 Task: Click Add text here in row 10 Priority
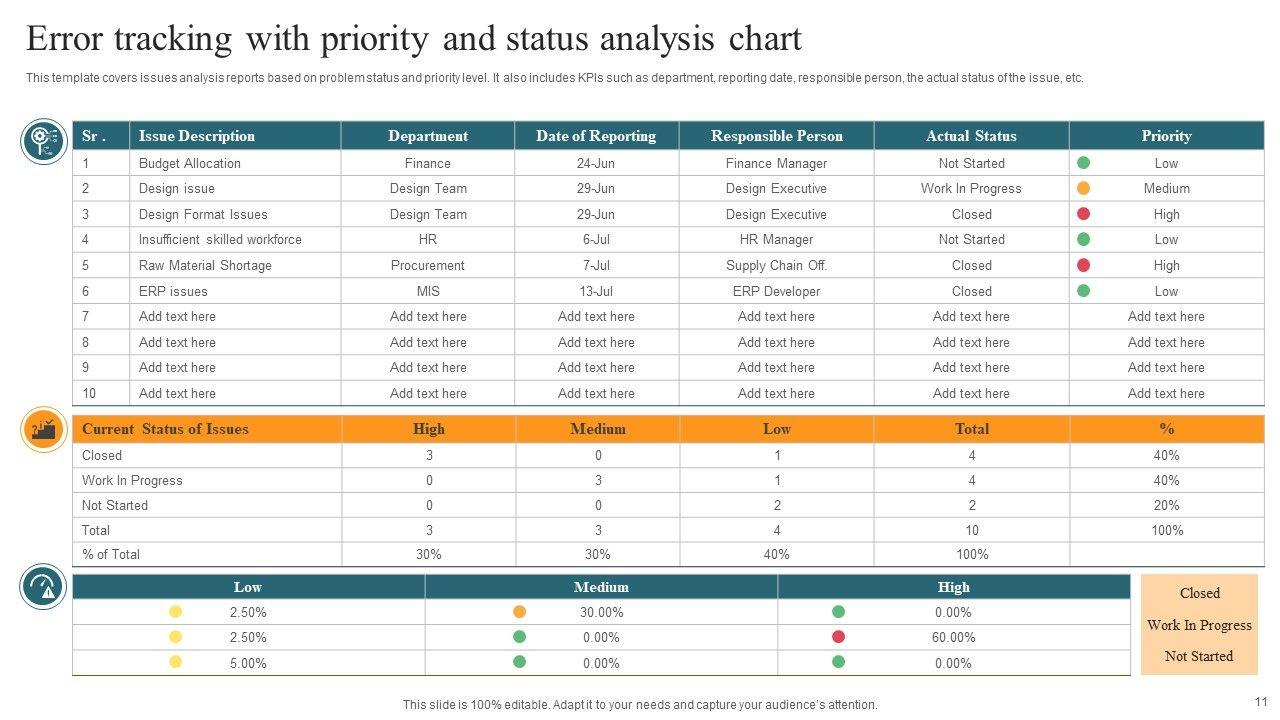pyautogui.click(x=1166, y=393)
